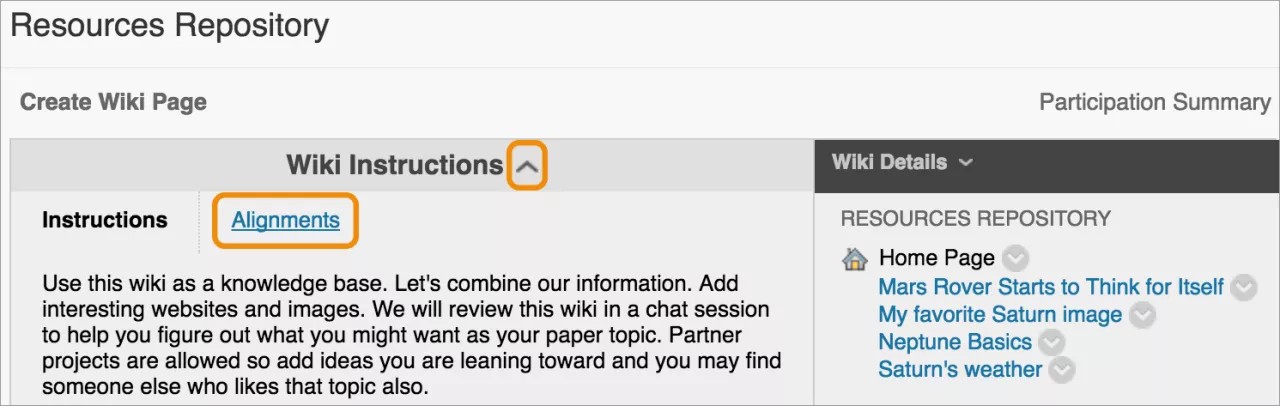Click the Wiki Details panel title

(889, 162)
